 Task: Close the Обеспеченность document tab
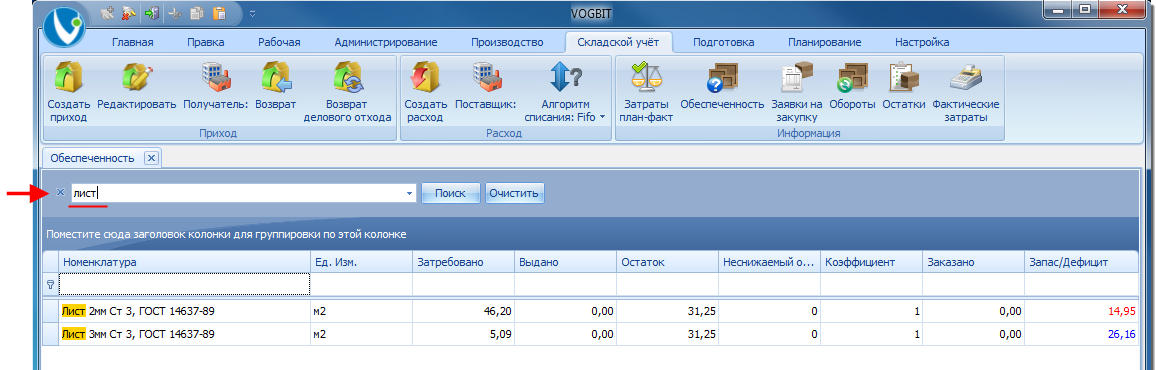click(x=150, y=158)
